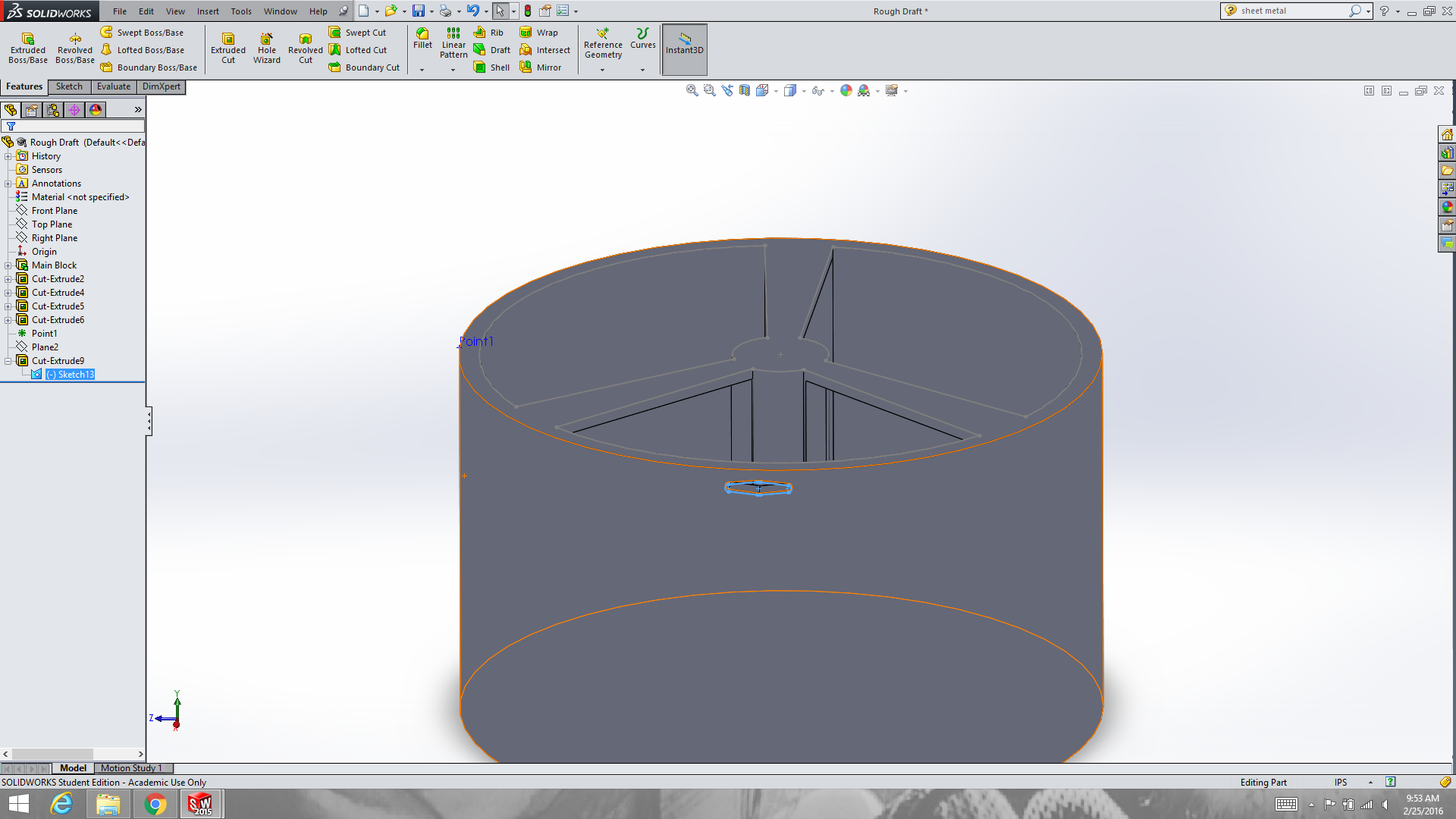Click the Extruded Cut tool
The height and width of the screenshot is (819, 1456).
pyautogui.click(x=227, y=48)
